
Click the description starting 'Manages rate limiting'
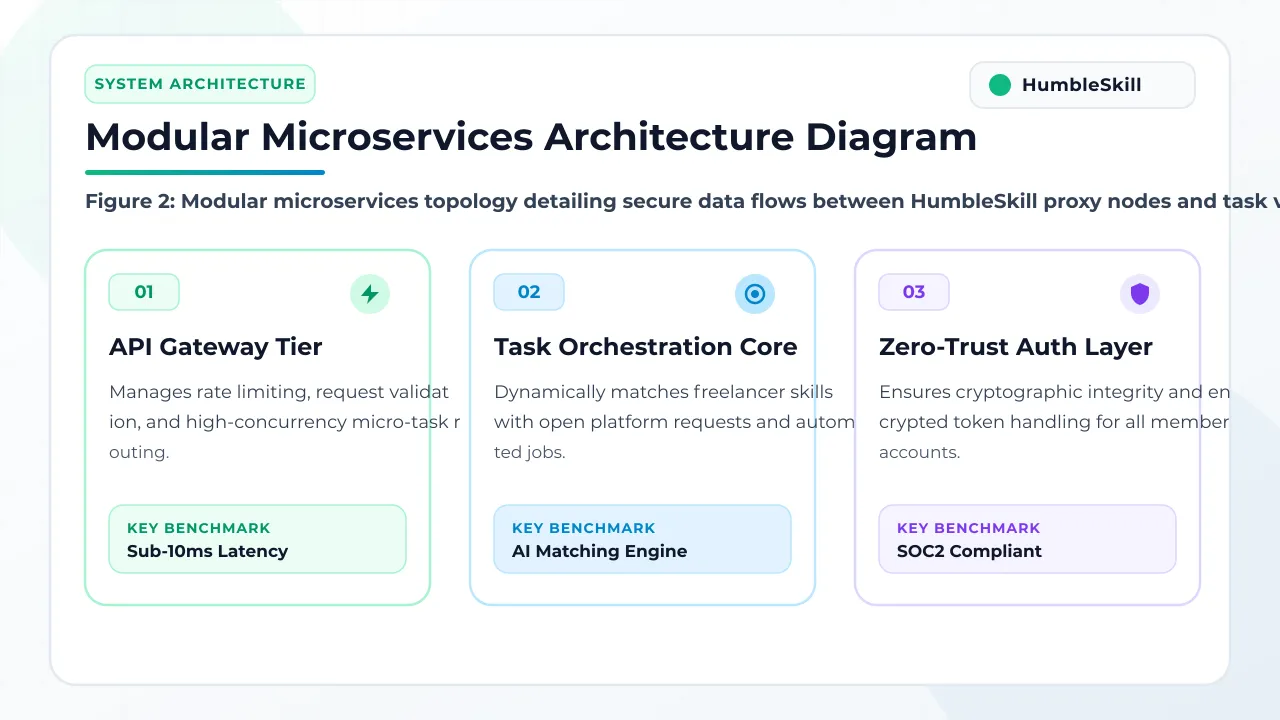point(285,422)
